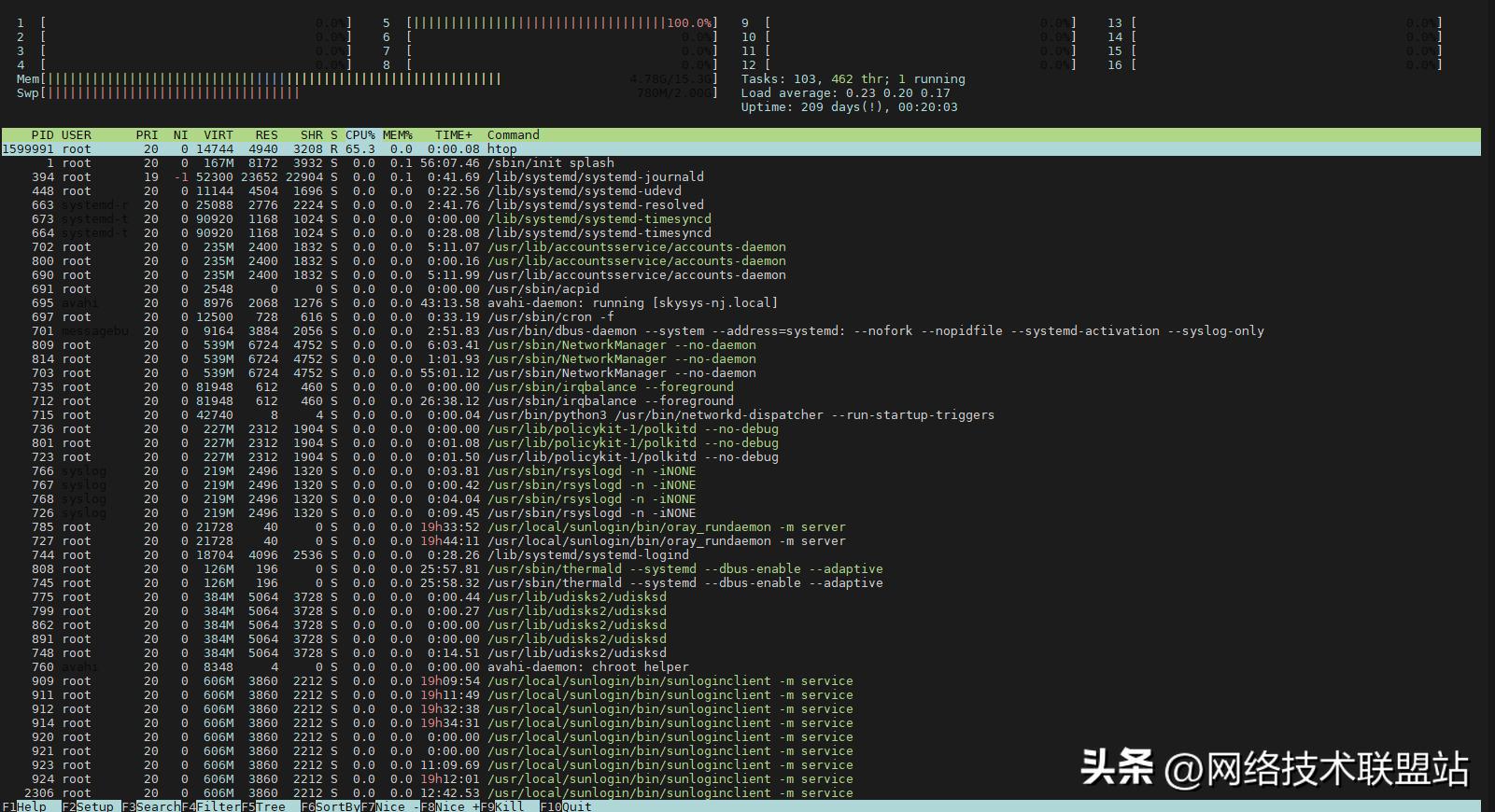Activate F3 Search in the function bar

pyautogui.click(x=151, y=806)
